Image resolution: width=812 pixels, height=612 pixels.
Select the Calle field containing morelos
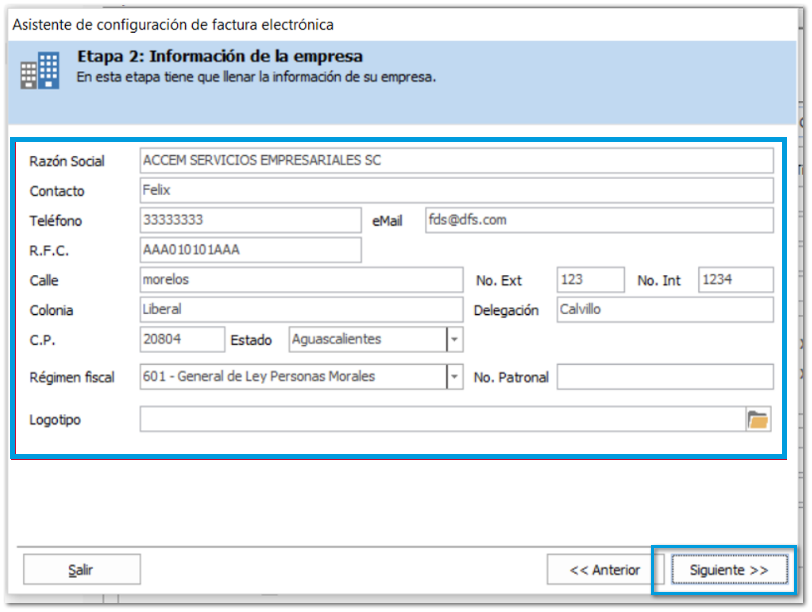point(301,280)
